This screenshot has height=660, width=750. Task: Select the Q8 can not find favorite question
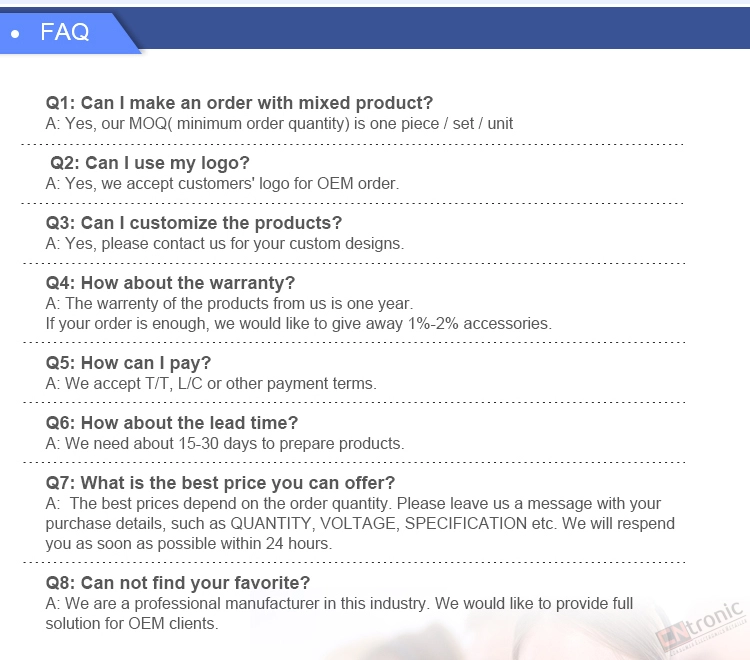coord(177,583)
